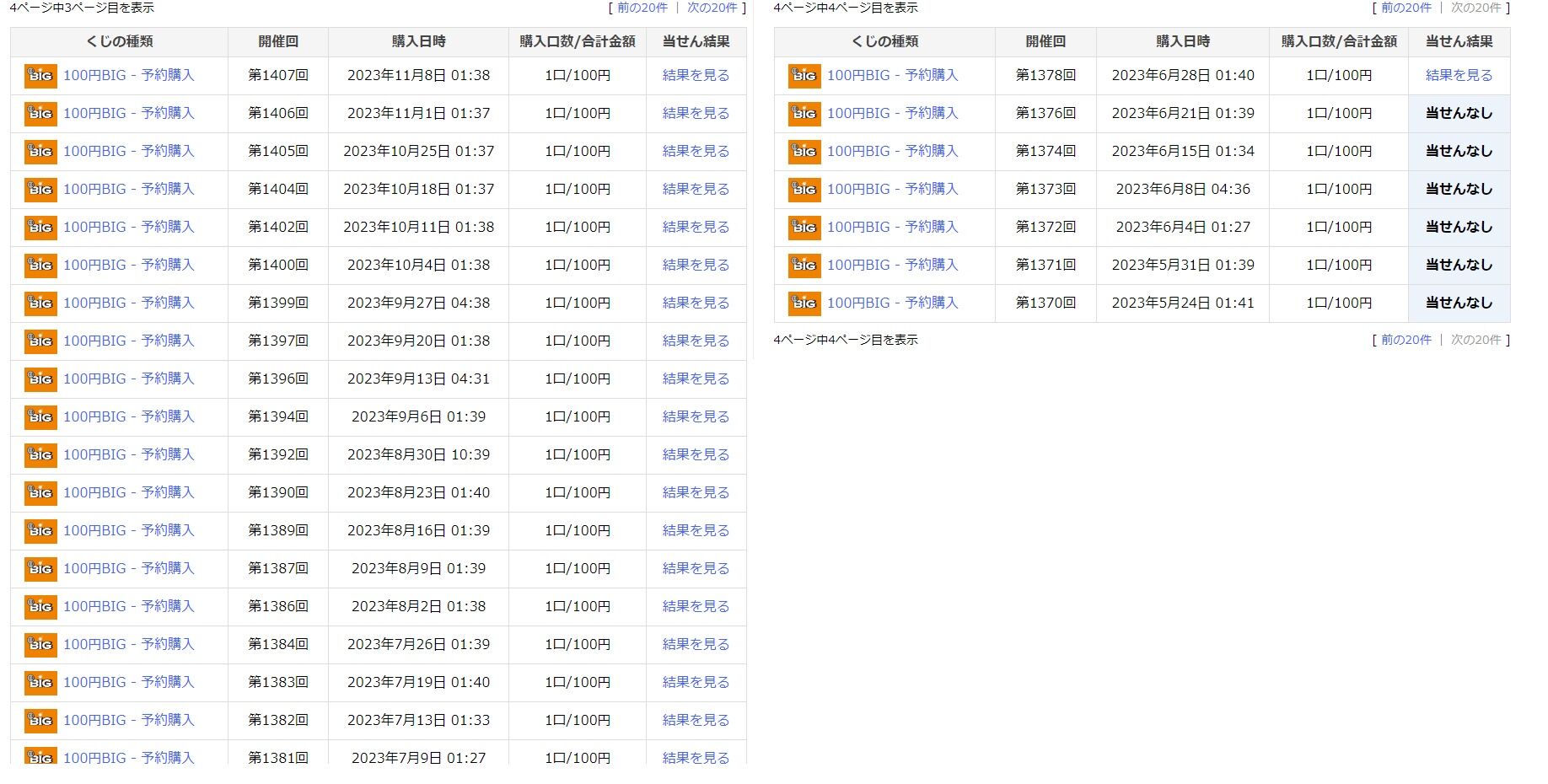The width and height of the screenshot is (1548, 784).
Task: Open 結果を見る for 第1390回
Action: (x=696, y=492)
